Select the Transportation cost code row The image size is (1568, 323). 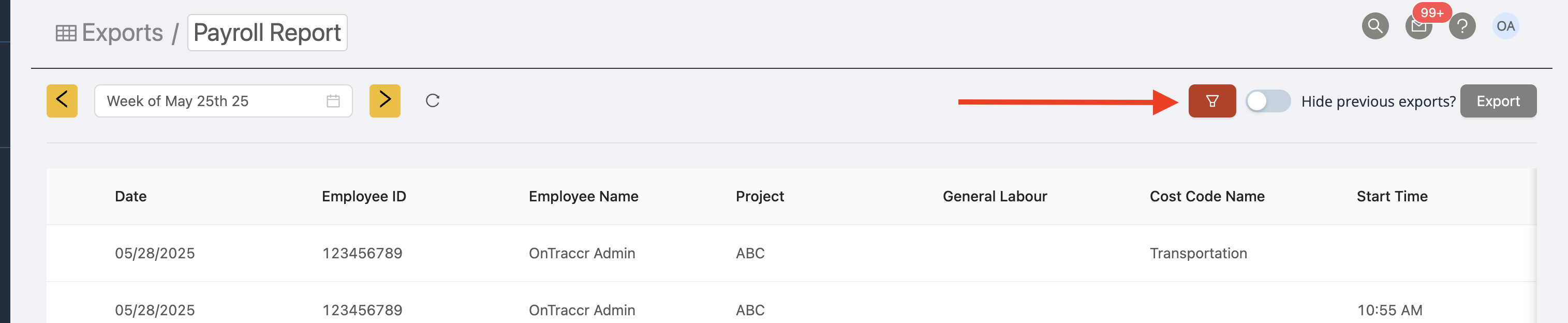coord(791,253)
